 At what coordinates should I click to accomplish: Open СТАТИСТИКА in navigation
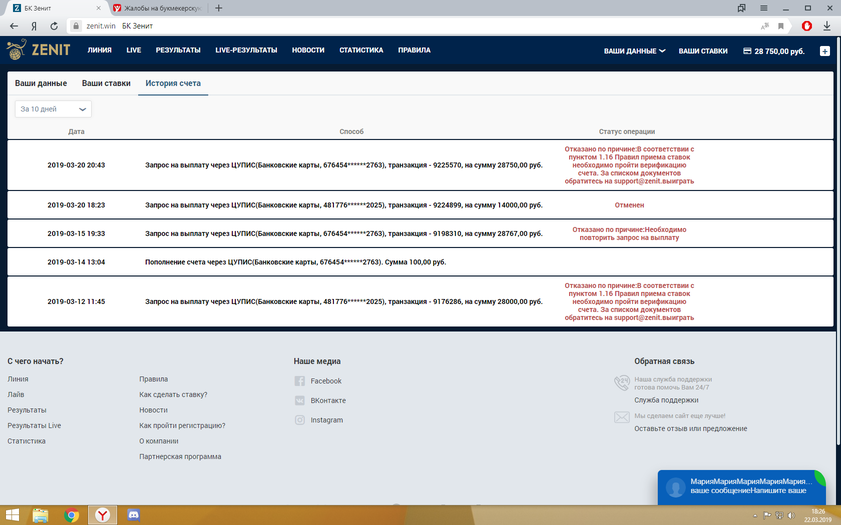click(x=361, y=50)
